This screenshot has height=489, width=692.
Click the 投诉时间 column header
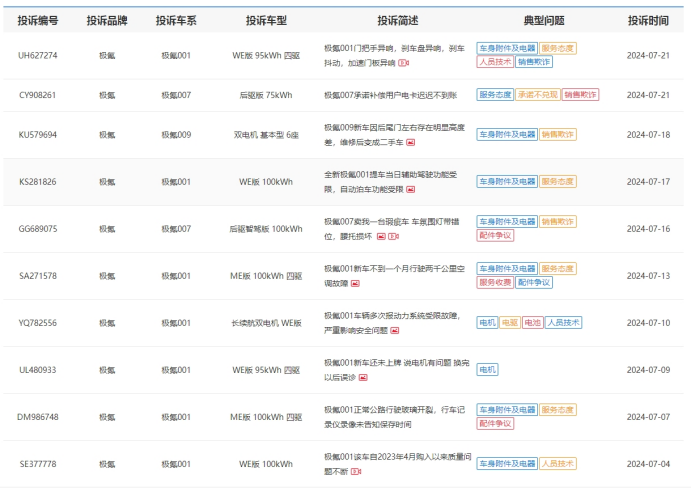tap(648, 20)
